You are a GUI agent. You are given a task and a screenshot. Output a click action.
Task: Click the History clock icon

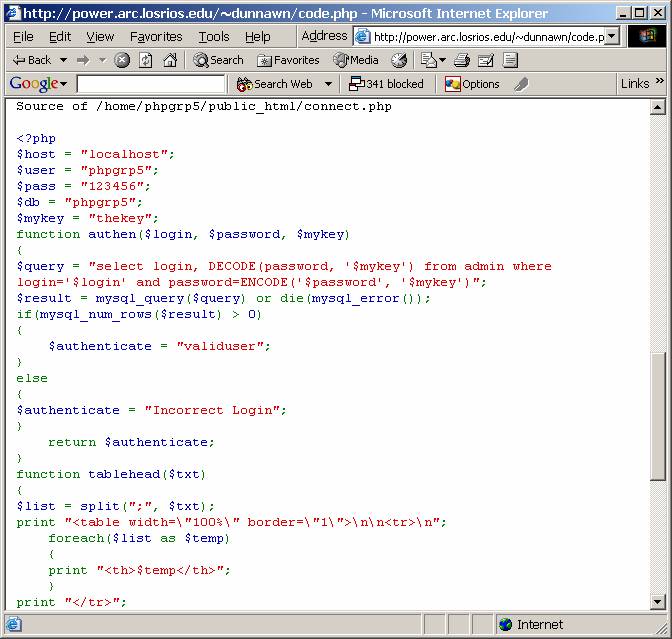(x=399, y=60)
